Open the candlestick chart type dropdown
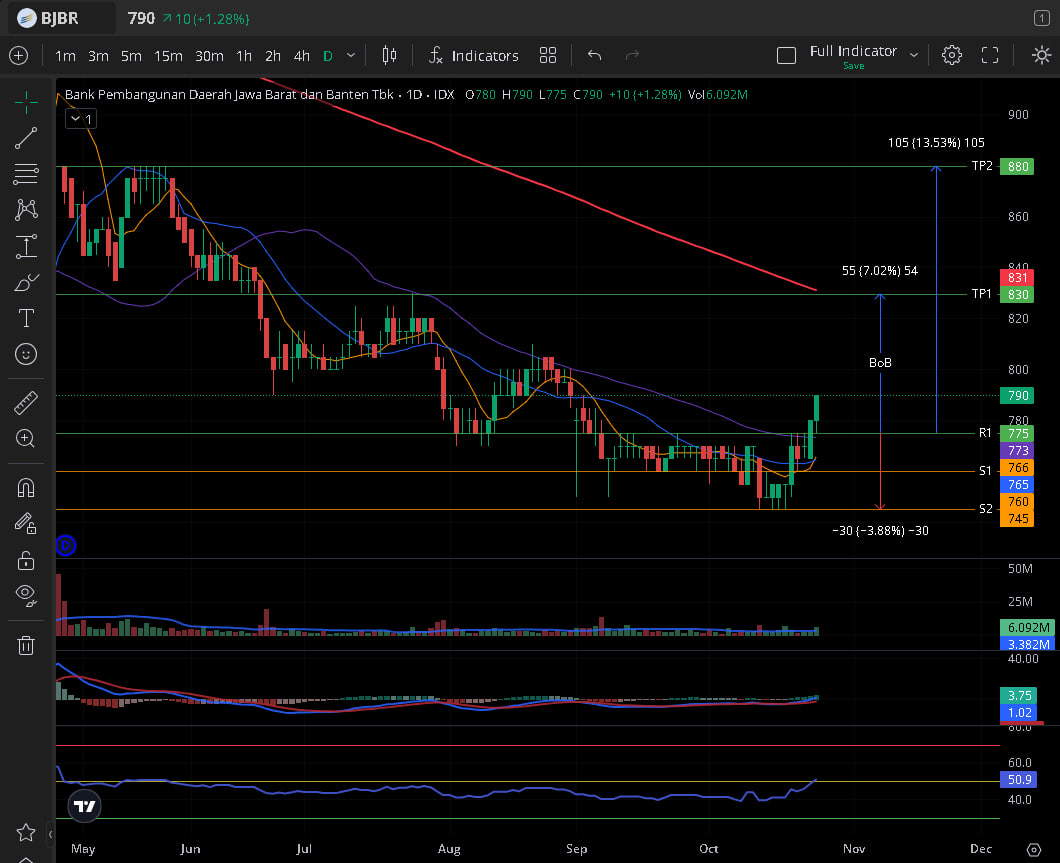Screen dimensions: 1060x863 390,55
